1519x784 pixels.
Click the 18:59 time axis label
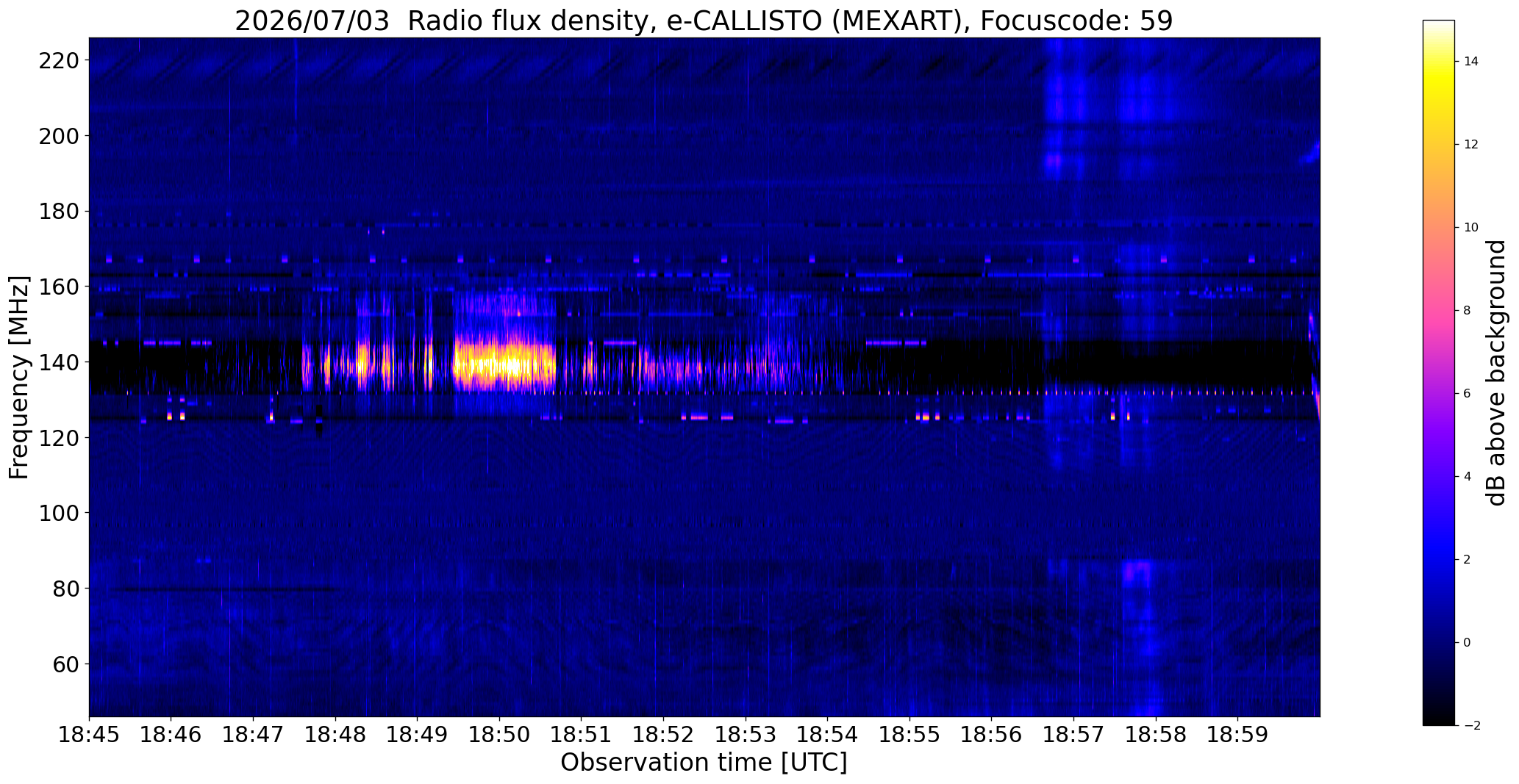1238,734
